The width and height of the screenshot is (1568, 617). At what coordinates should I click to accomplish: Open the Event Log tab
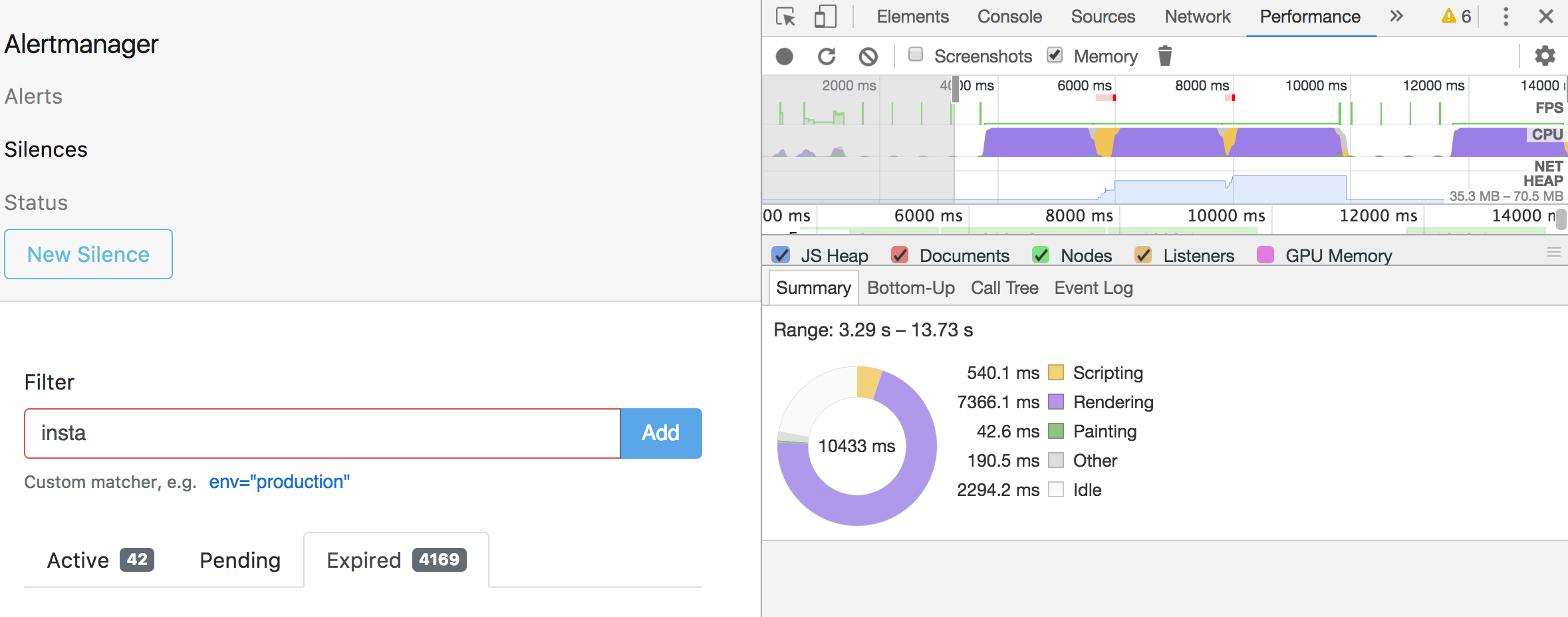(1094, 288)
